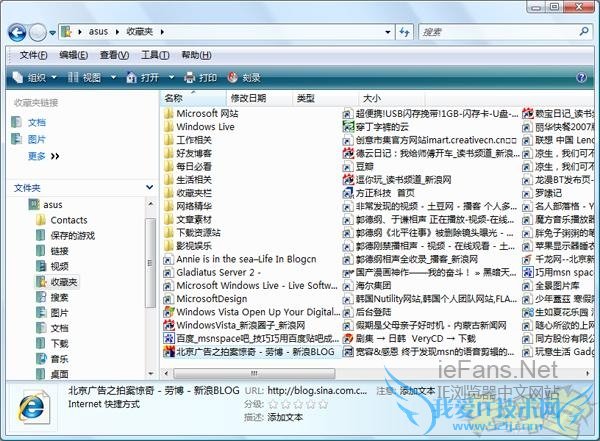
Task: Click 添加文本 next to 描述
Action: [285, 417]
